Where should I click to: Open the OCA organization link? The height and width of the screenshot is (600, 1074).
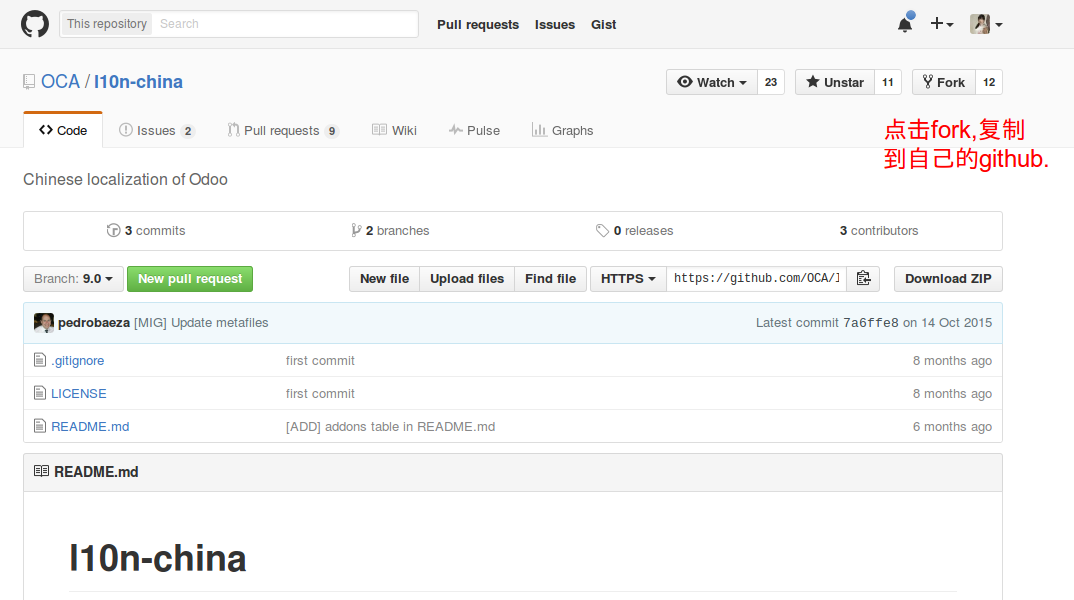click(x=60, y=82)
